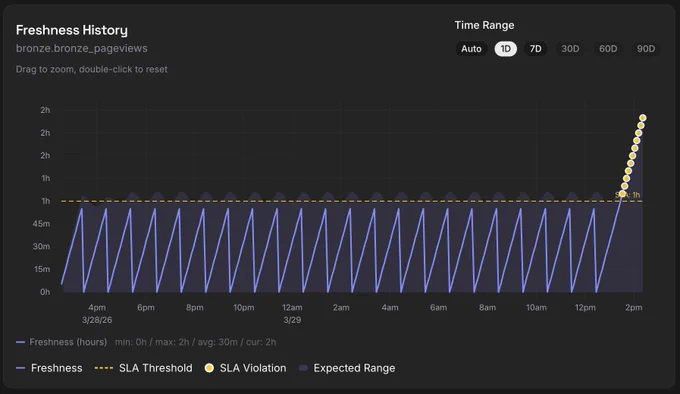Click the 30m y-axis label
Screen dimensions: 680x394
tap(42, 246)
